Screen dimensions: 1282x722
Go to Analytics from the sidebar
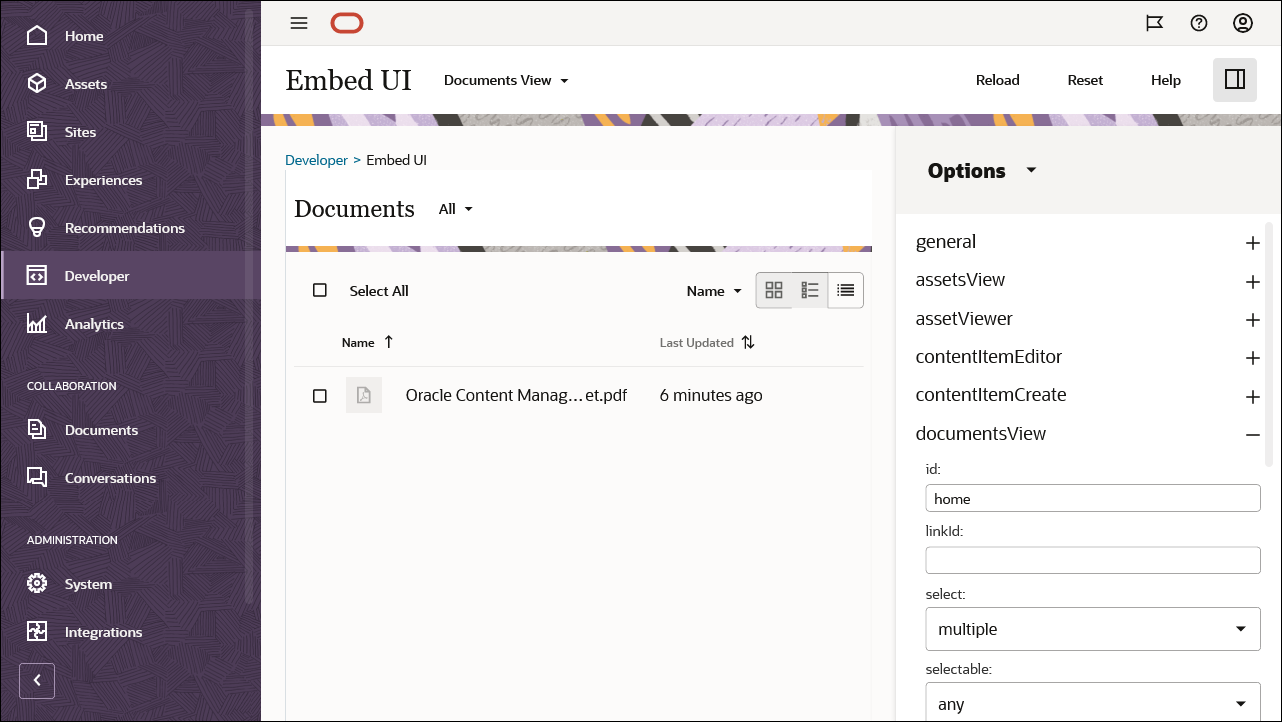[94, 323]
